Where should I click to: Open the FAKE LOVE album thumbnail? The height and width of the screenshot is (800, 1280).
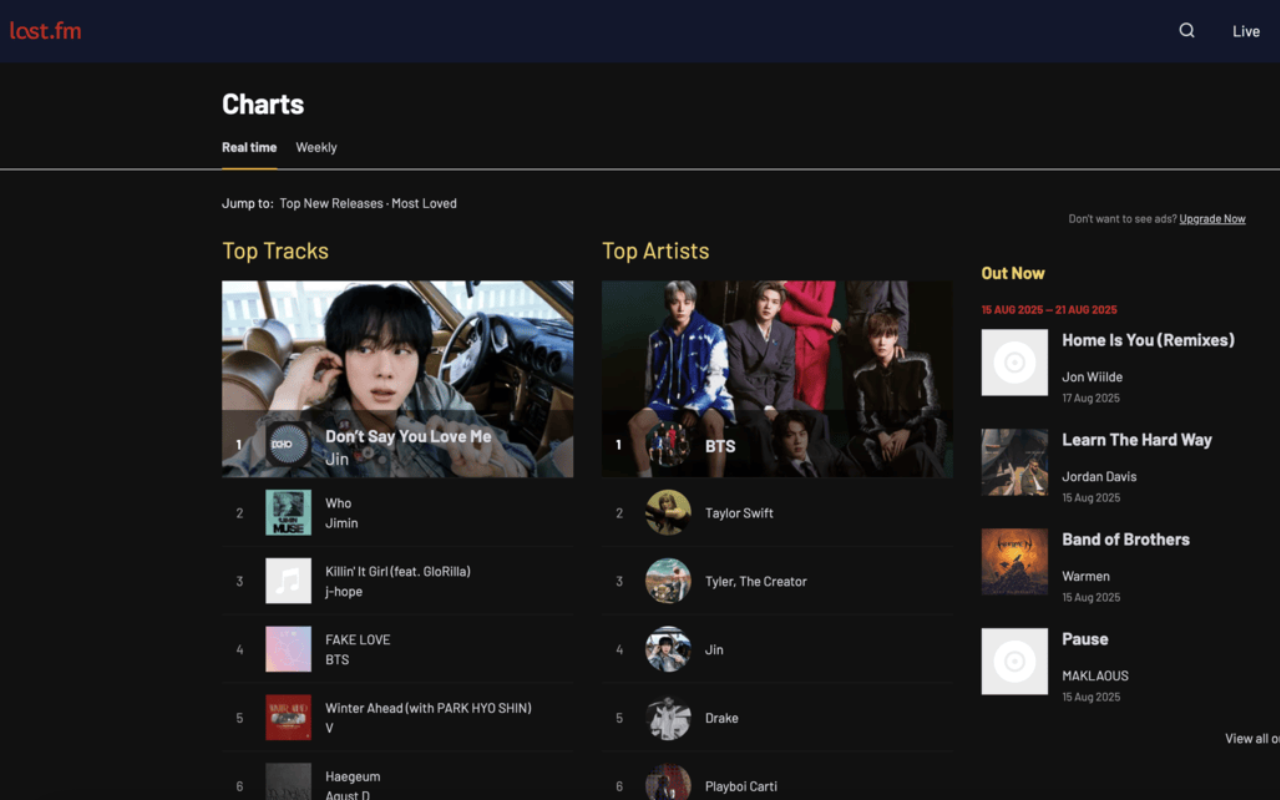[288, 649]
